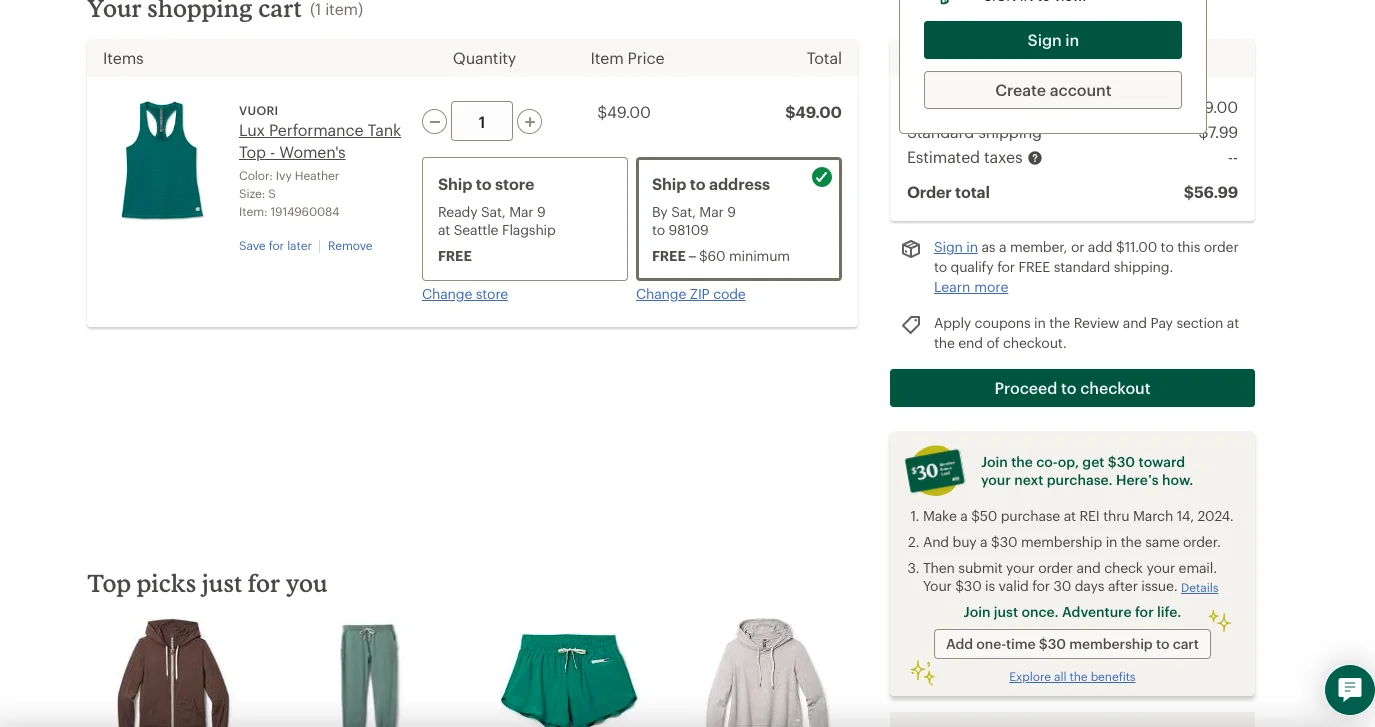This screenshot has height=727, width=1375.
Task: Open the Learn more shipping link
Action: click(x=971, y=287)
